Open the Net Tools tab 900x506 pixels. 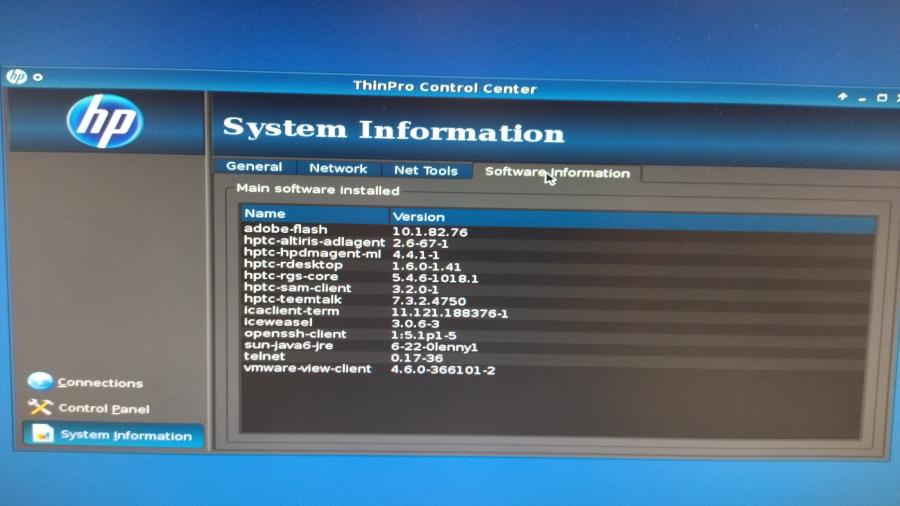click(x=425, y=170)
